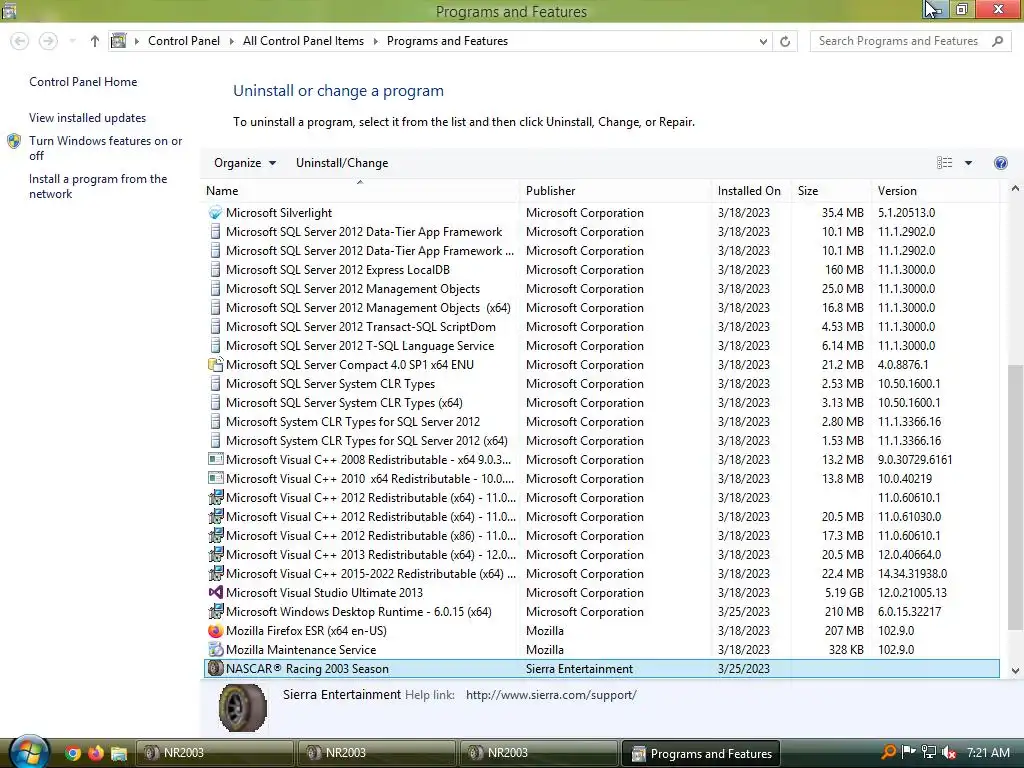Open the sierra.com support help link
The image size is (1024, 768).
[551, 695]
